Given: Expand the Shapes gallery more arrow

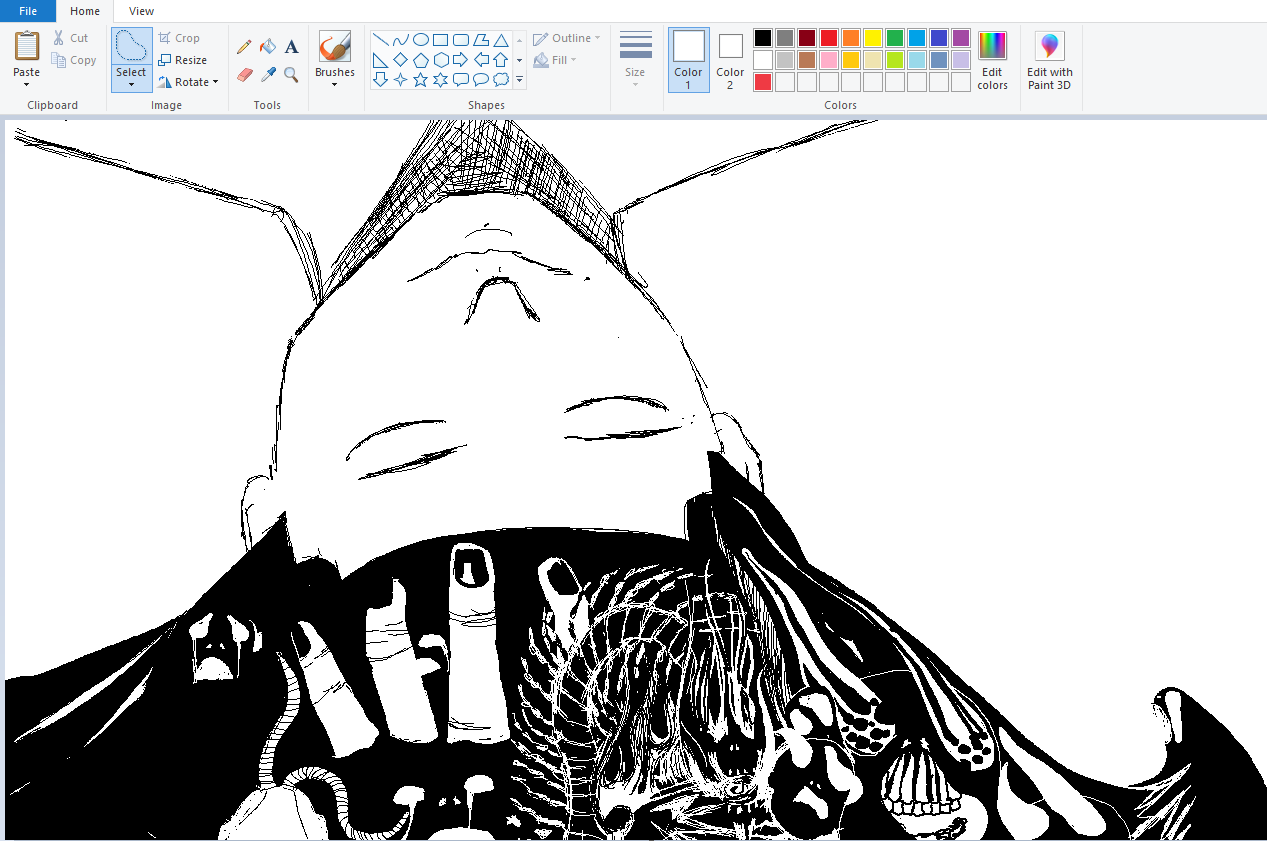Looking at the screenshot, I should point(519,80).
